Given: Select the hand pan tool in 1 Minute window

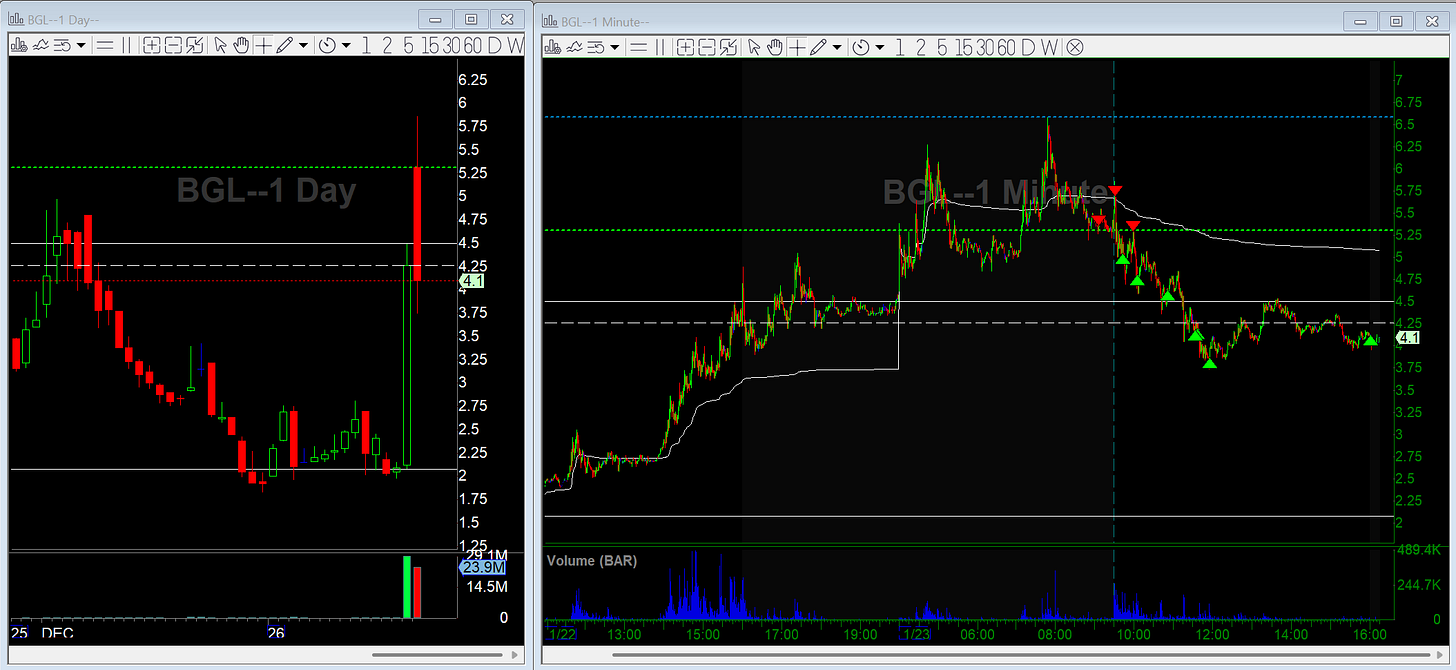Looking at the screenshot, I should click(775, 46).
